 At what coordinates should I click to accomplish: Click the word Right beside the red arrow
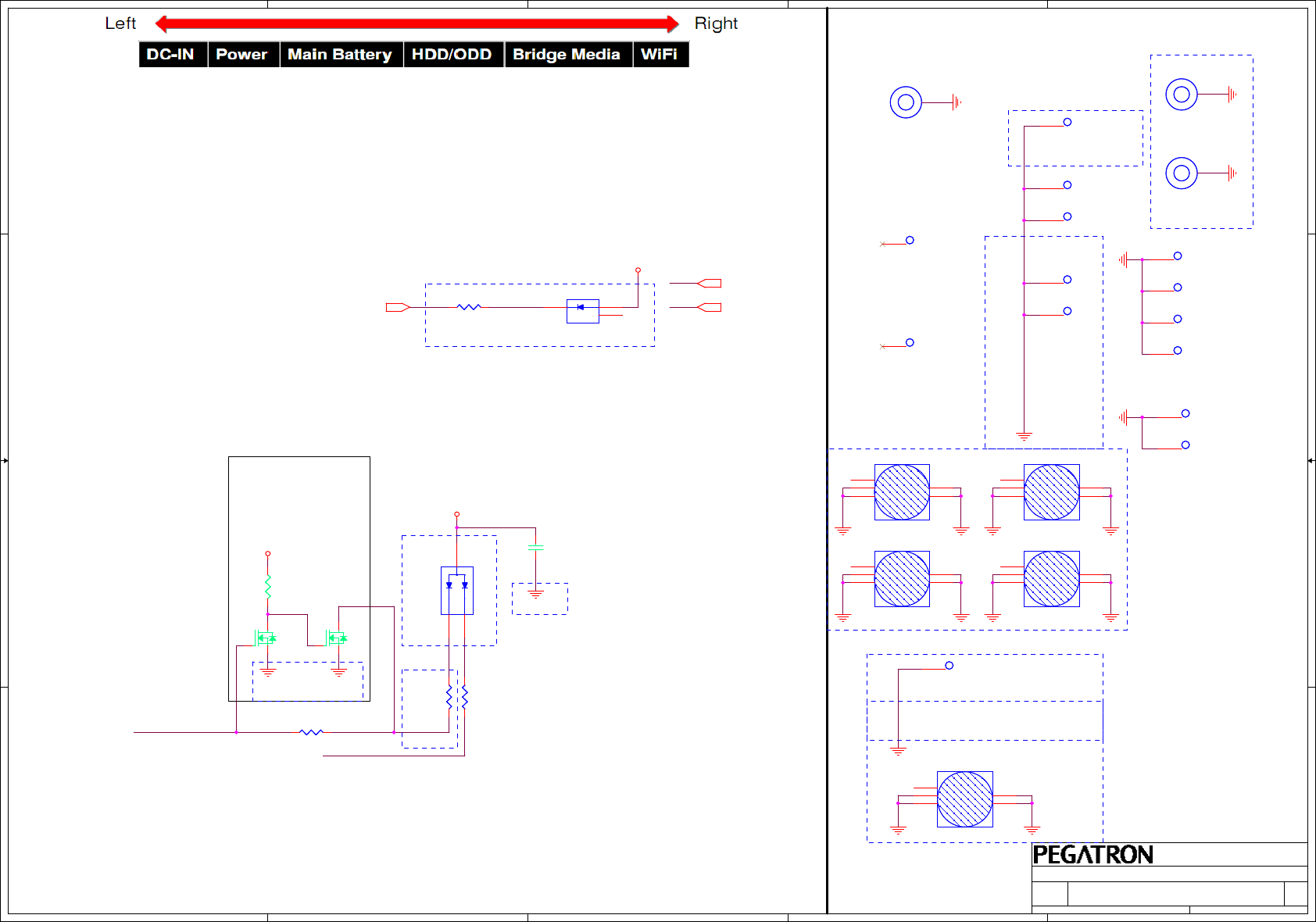click(716, 23)
